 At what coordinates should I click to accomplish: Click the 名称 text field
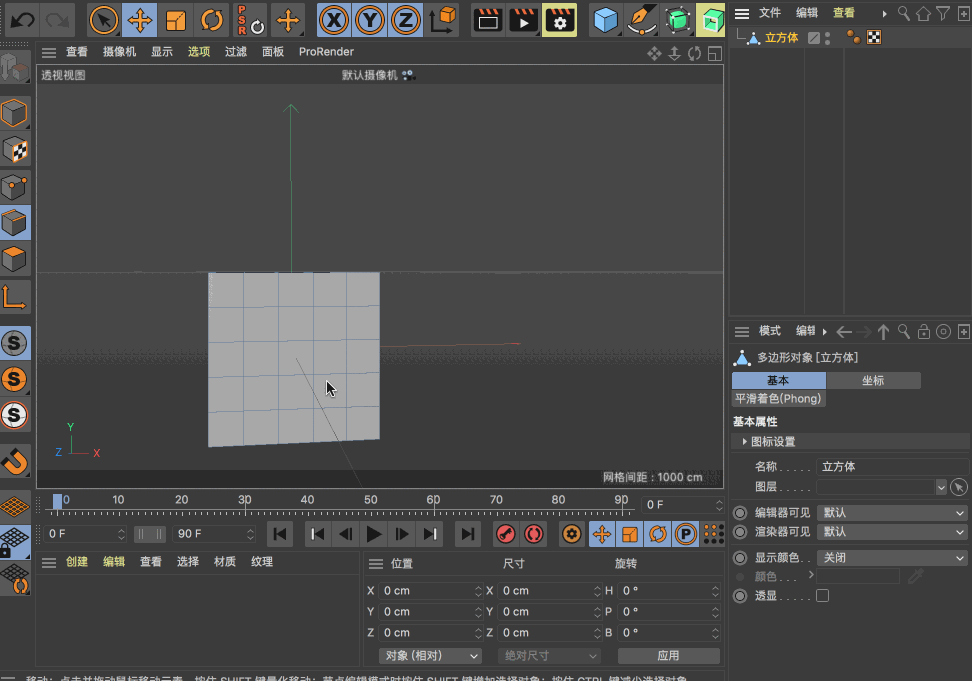[x=891, y=467]
